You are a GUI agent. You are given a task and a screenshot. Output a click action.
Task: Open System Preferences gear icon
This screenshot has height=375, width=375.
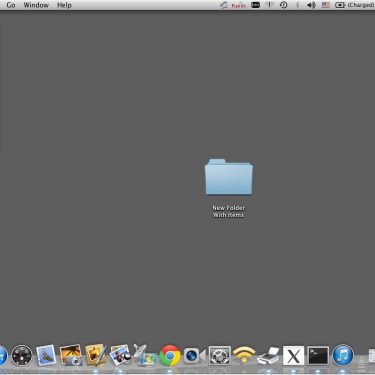(x=219, y=355)
